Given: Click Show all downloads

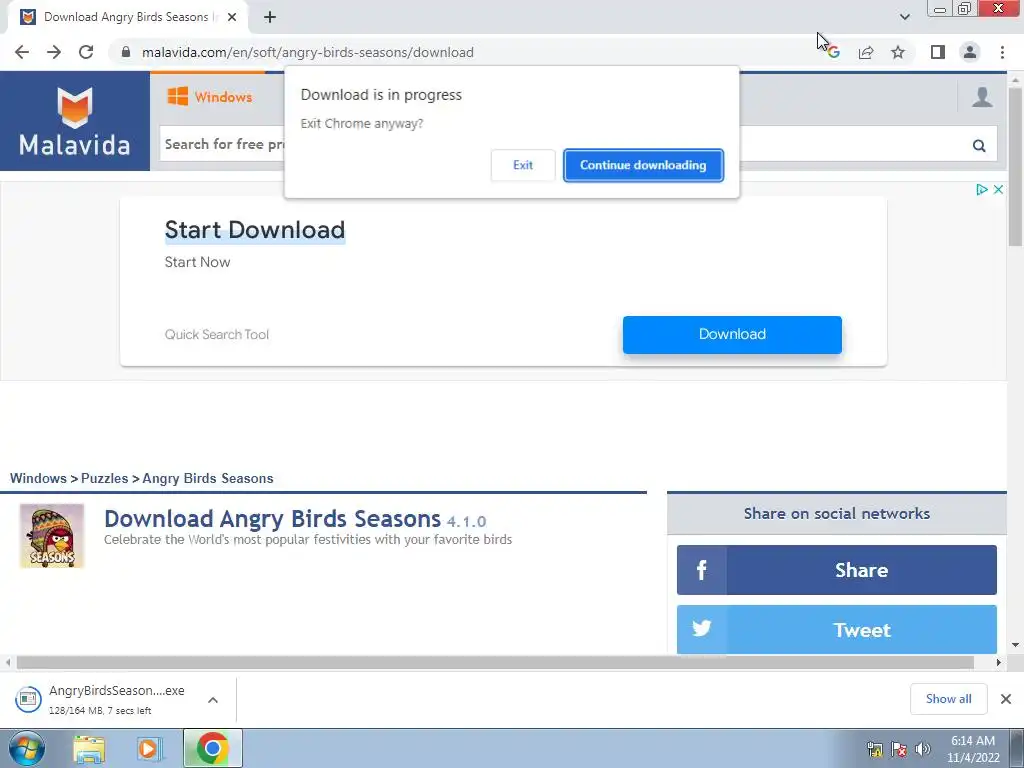Looking at the screenshot, I should click(948, 699).
